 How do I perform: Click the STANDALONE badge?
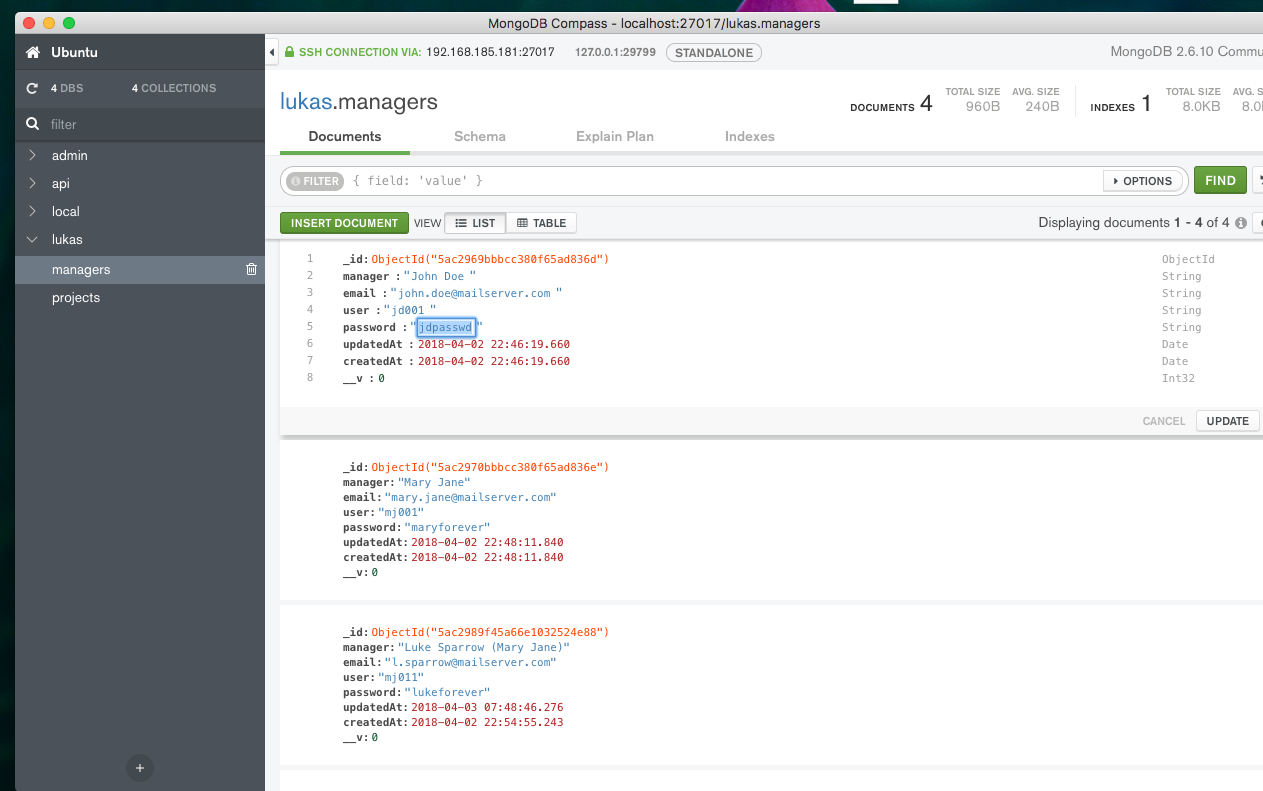[x=714, y=53]
